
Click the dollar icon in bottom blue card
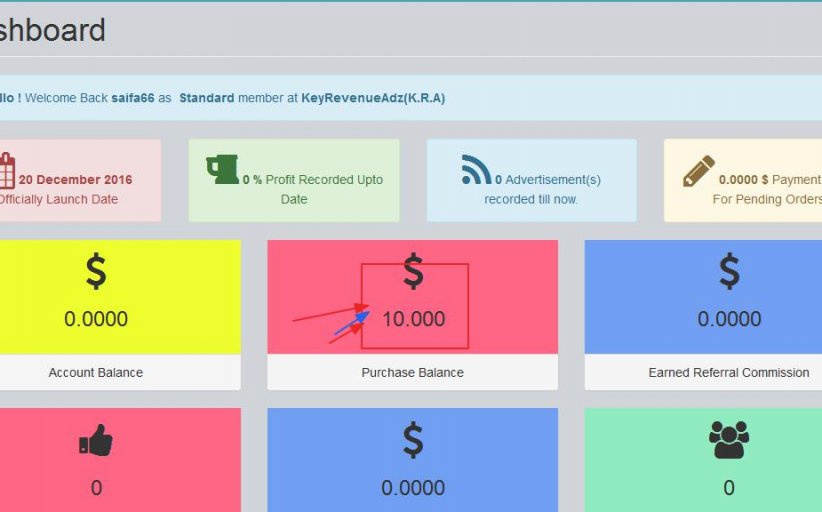pos(413,441)
